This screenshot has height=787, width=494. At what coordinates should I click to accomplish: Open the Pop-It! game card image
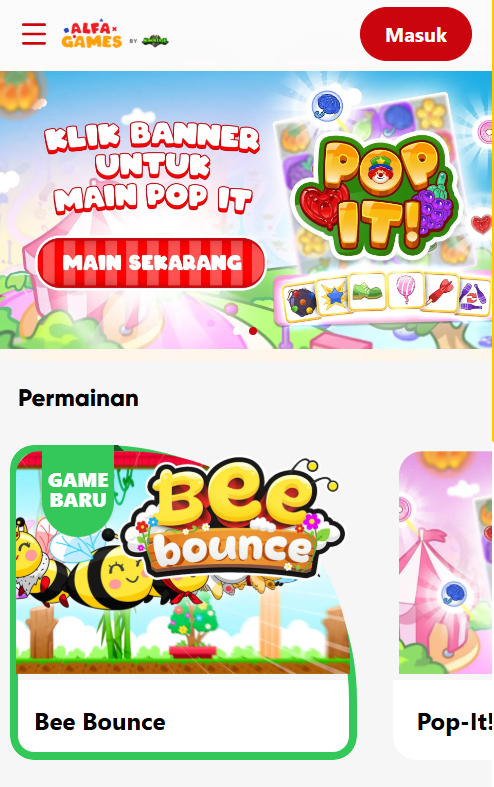[x=445, y=562]
